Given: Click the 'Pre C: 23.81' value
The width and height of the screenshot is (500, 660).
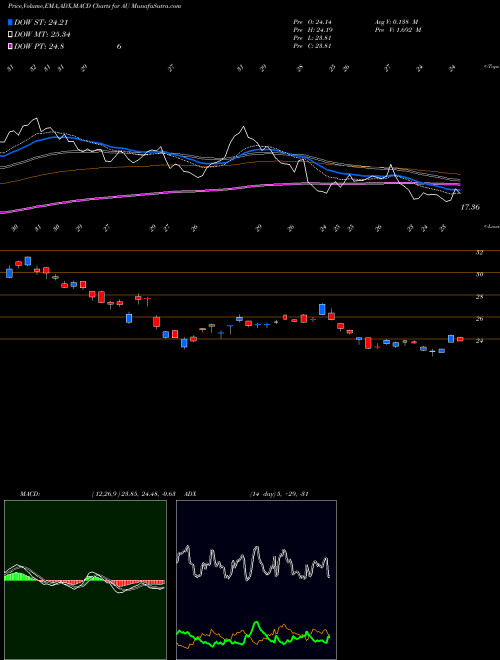Looking at the screenshot, I should click(312, 46).
